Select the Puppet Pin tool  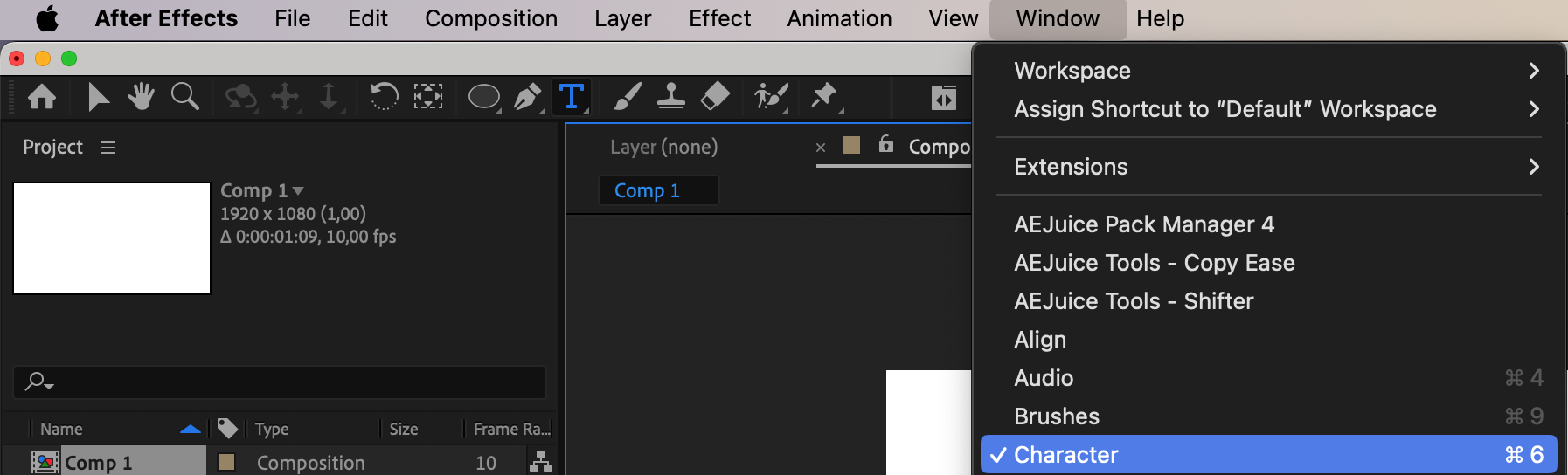coord(823,96)
